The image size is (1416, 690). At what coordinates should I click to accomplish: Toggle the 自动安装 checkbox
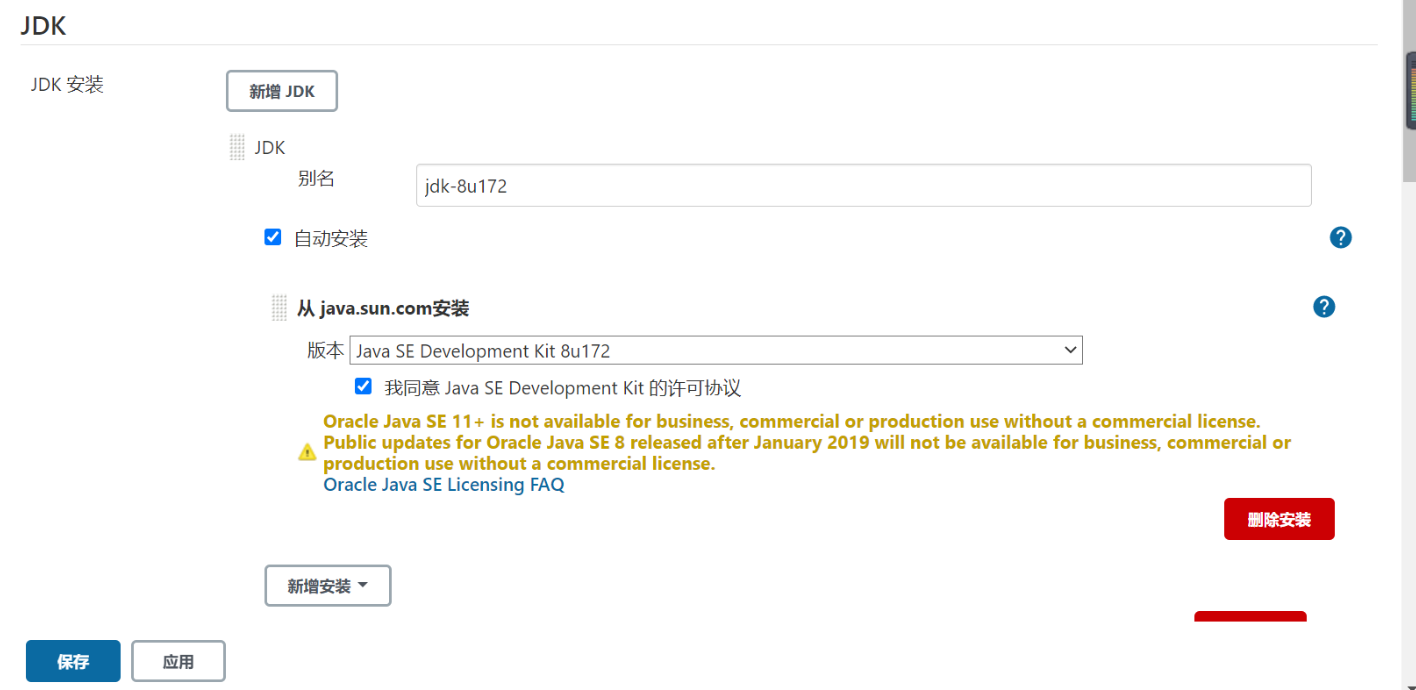click(273, 237)
